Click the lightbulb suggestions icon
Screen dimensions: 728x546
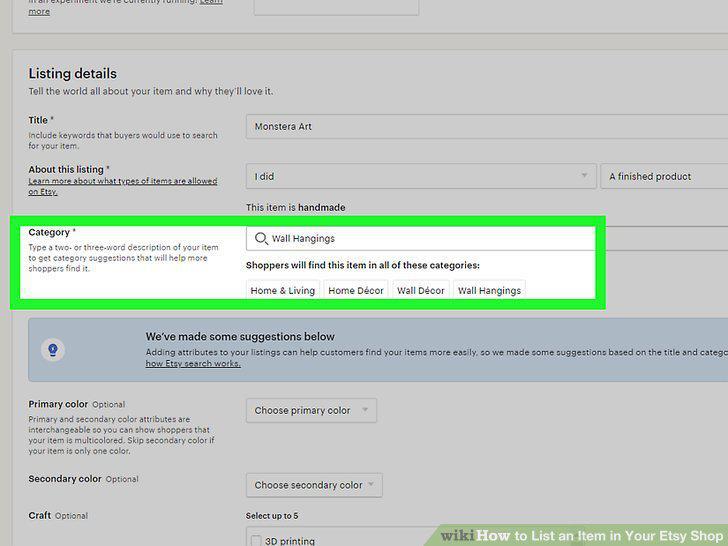pyautogui.click(x=53, y=350)
